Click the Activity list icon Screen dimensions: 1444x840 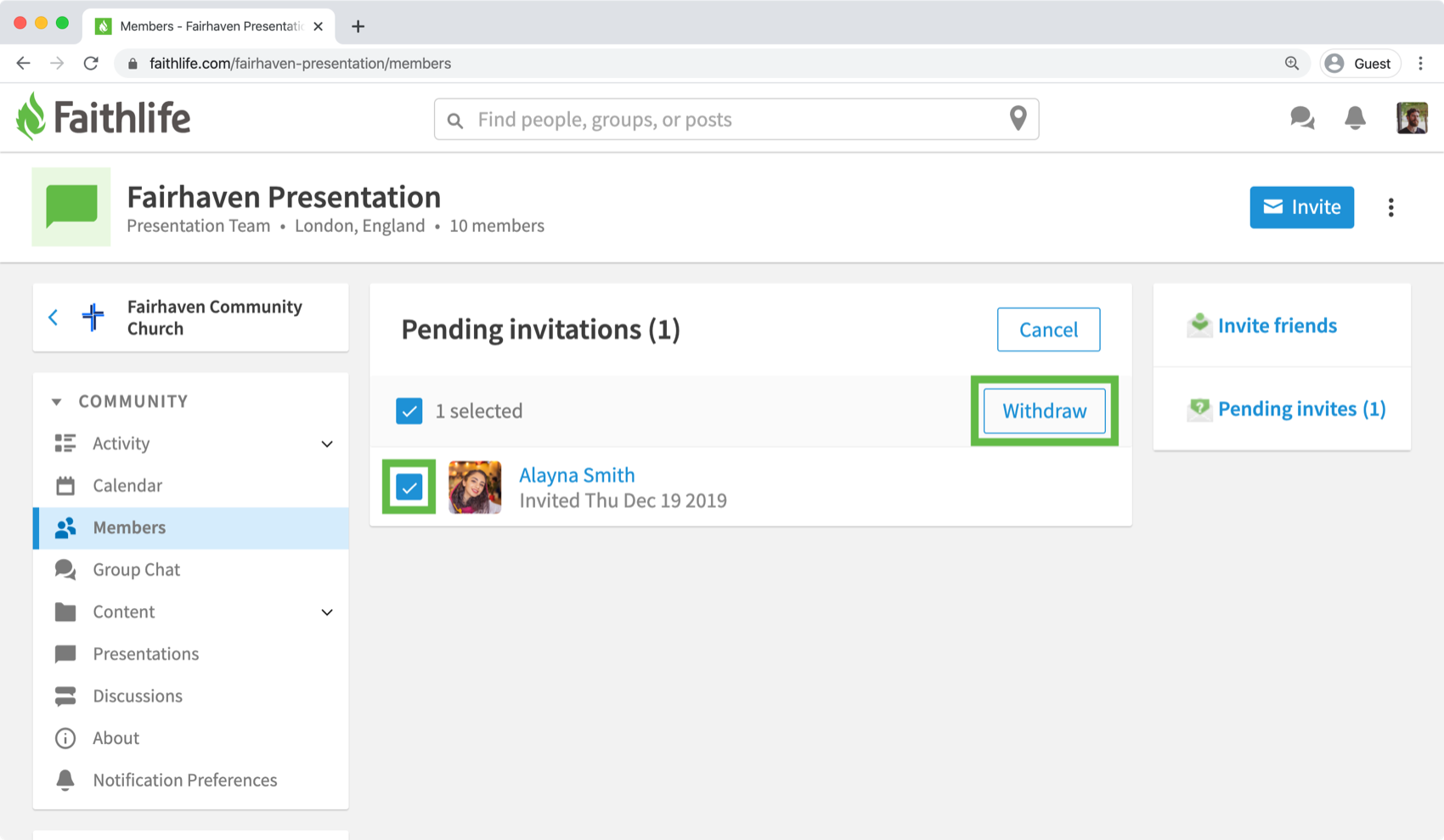pyautogui.click(x=65, y=443)
